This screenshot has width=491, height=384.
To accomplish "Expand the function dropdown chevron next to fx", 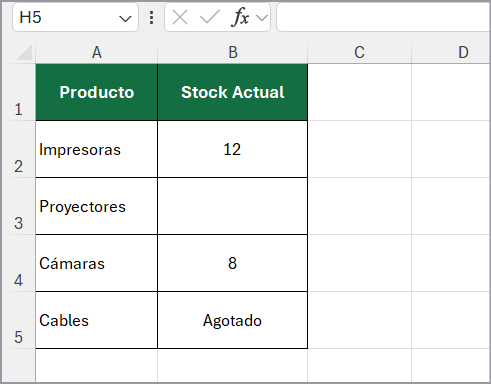I will click(262, 18).
